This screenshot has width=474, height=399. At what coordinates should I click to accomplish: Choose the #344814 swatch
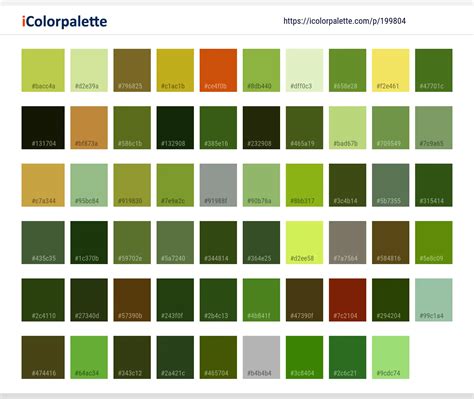click(x=218, y=242)
